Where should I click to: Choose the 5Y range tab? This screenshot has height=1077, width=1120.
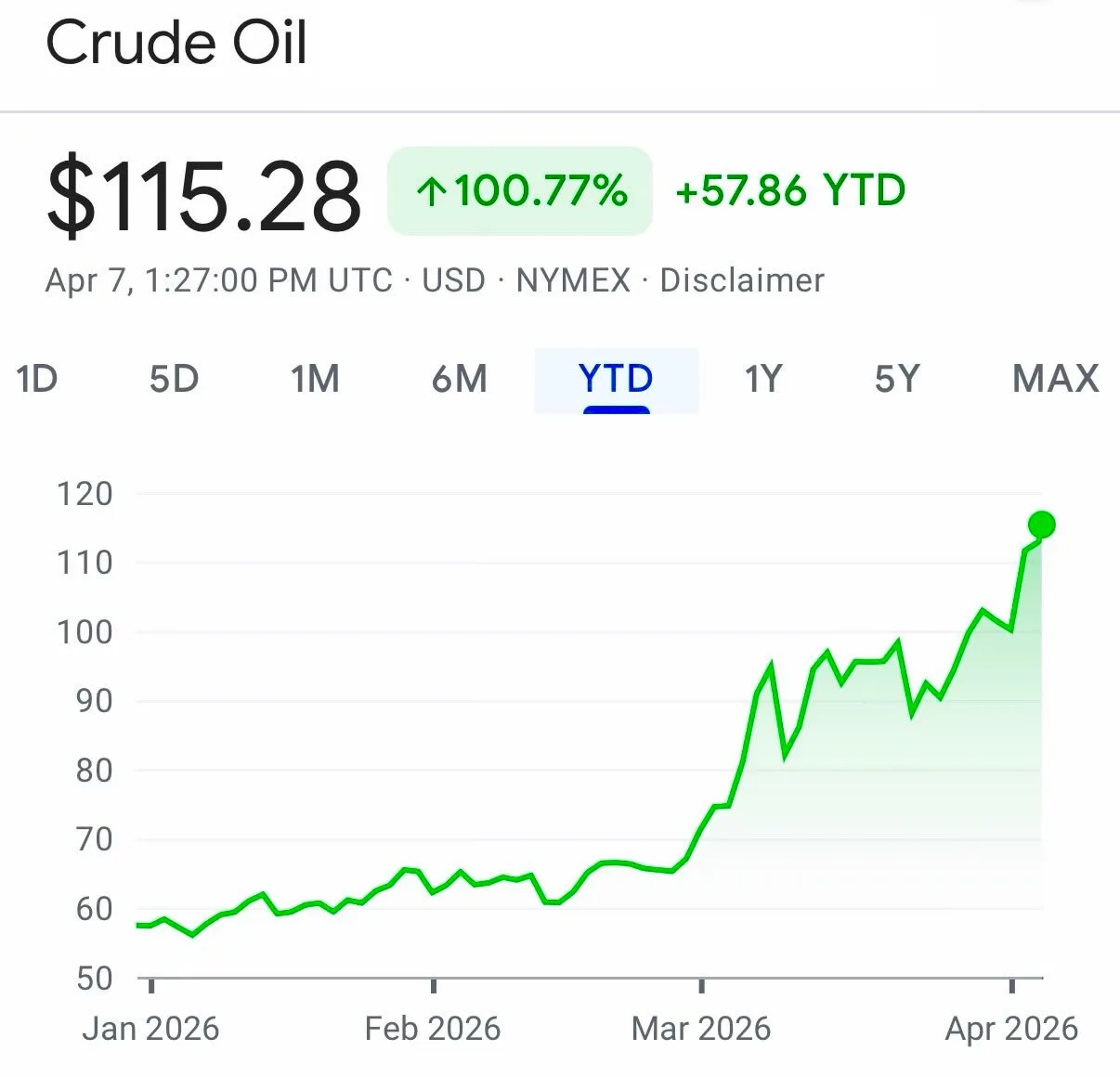[897, 379]
